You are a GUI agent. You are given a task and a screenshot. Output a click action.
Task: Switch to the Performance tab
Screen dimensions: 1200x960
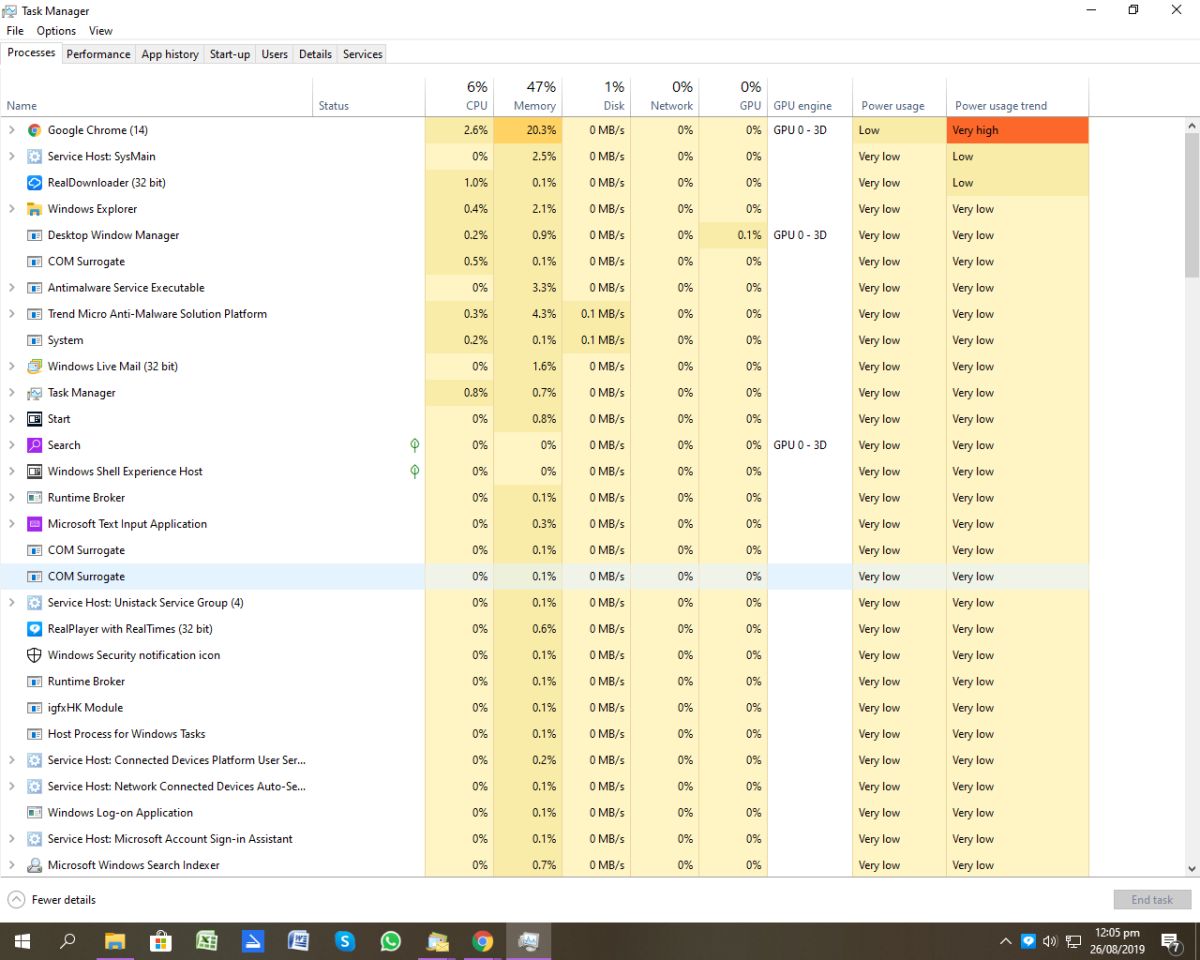98,54
